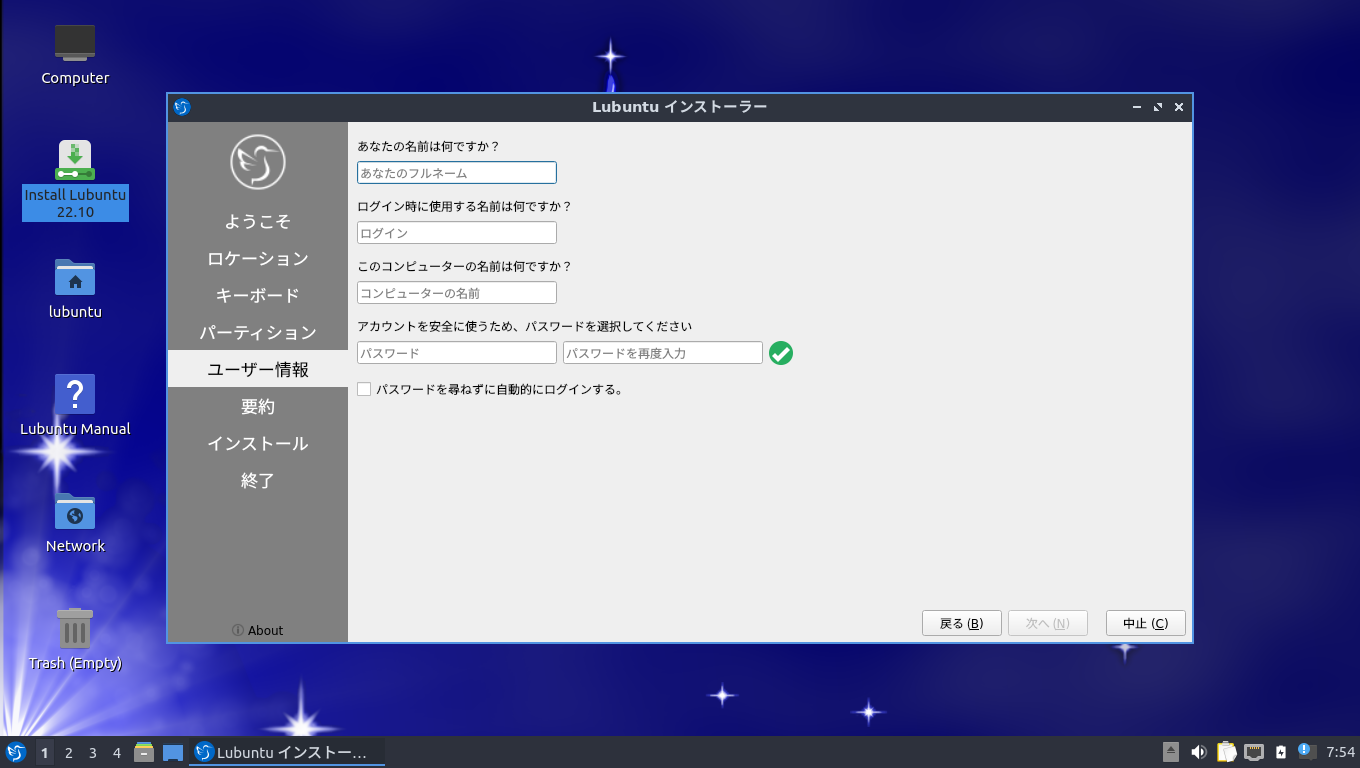
Task: Minimize the Lubuntu installer window
Action: click(1137, 107)
